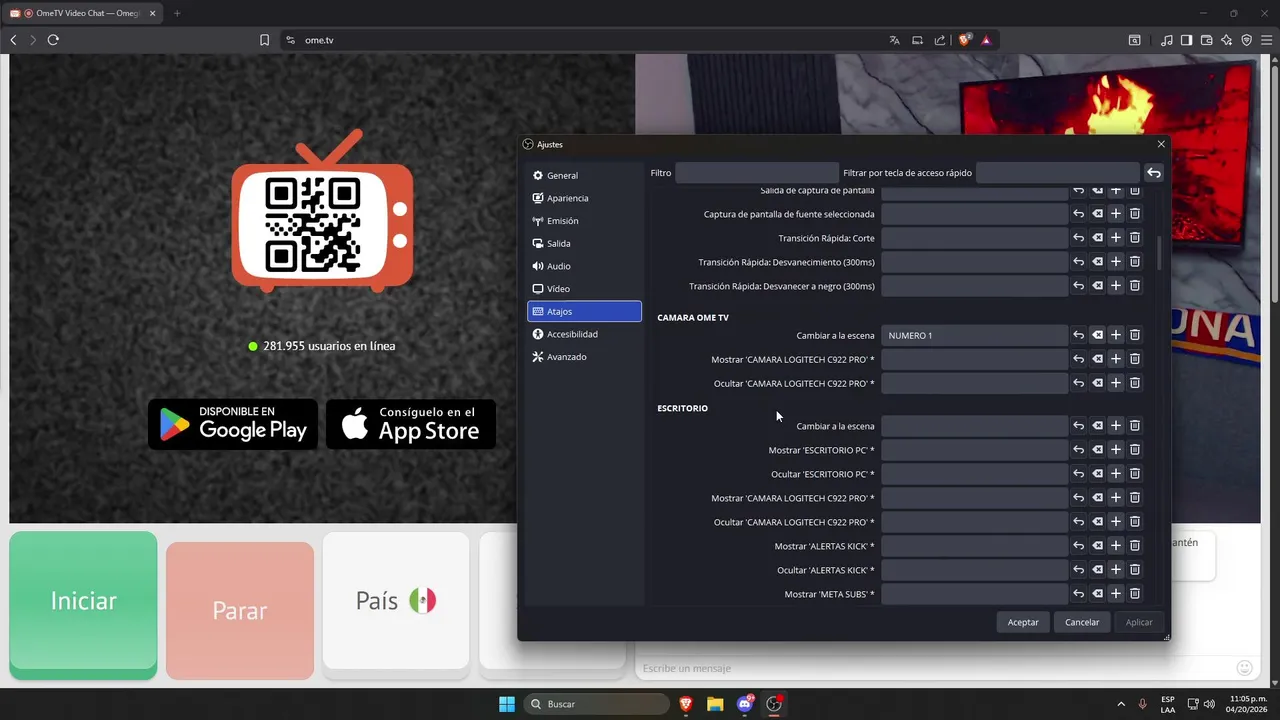Open the App Store download badge

pyautogui.click(x=411, y=424)
